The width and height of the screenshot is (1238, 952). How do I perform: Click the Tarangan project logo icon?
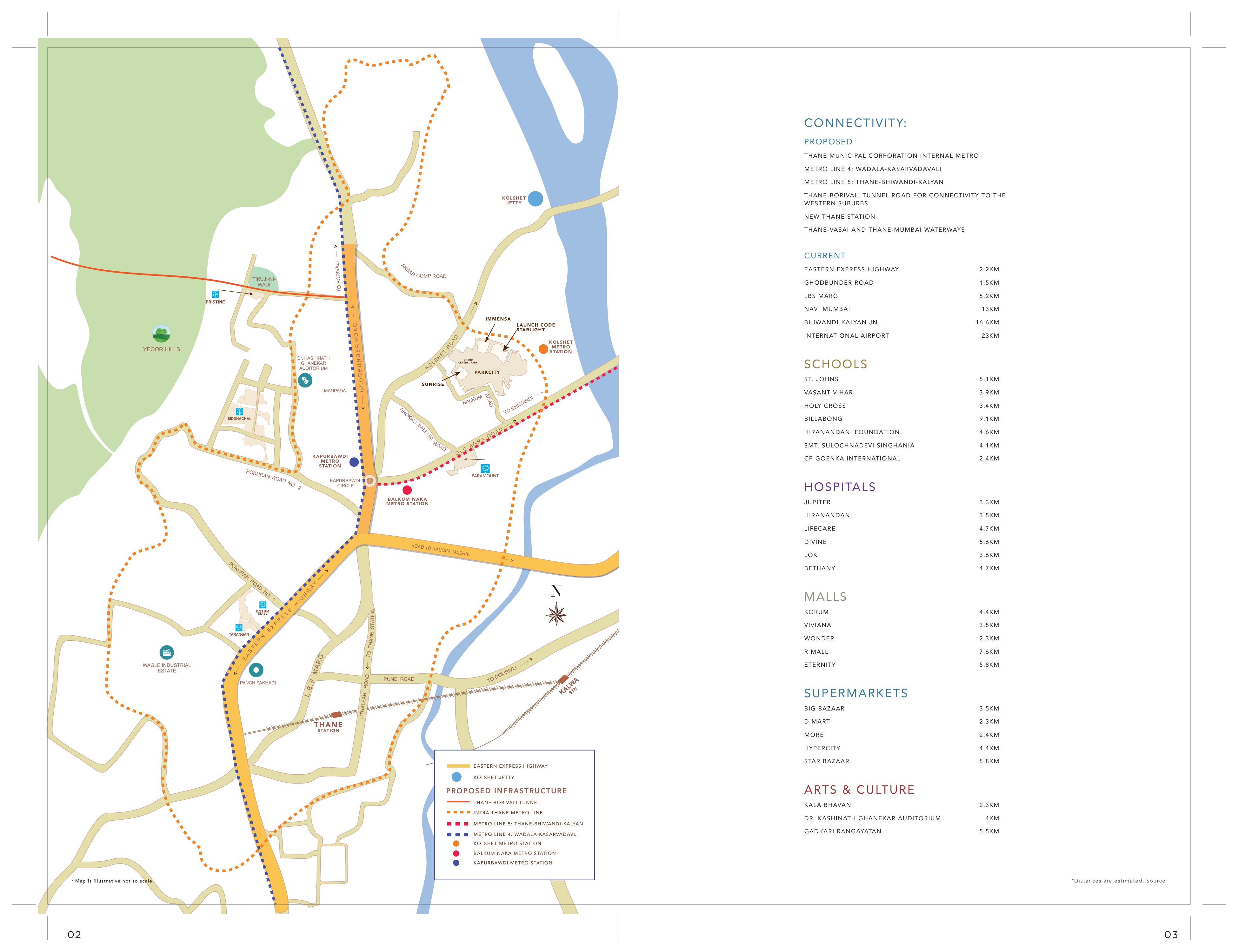[239, 628]
